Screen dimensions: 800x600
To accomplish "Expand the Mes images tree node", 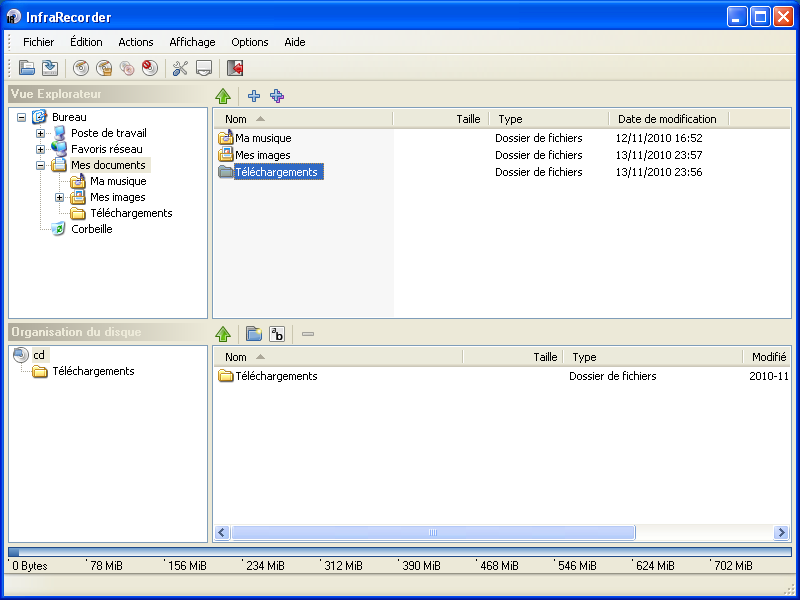I will tap(59, 197).
